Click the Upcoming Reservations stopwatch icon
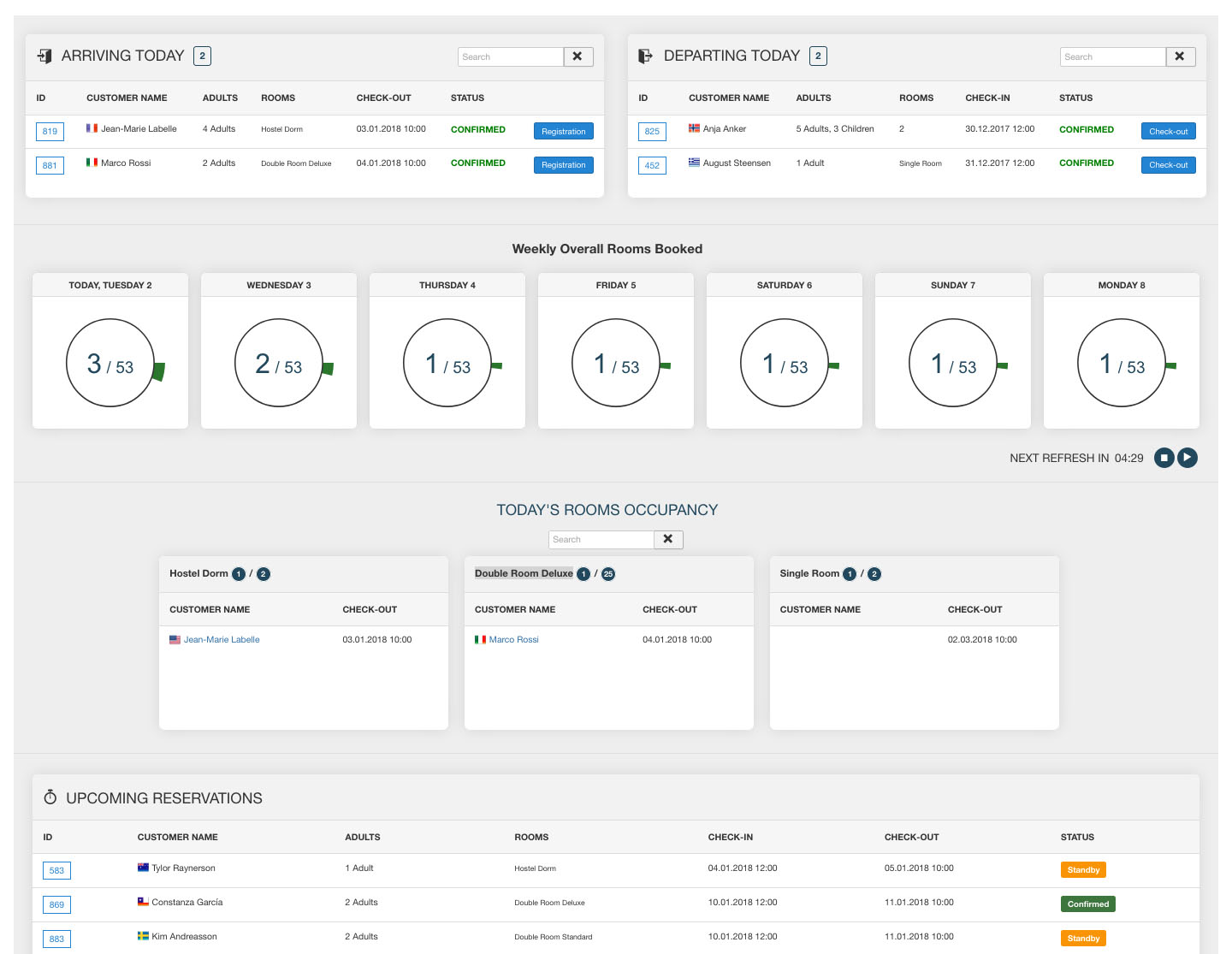This screenshot has height=954, width=1232. click(x=50, y=797)
